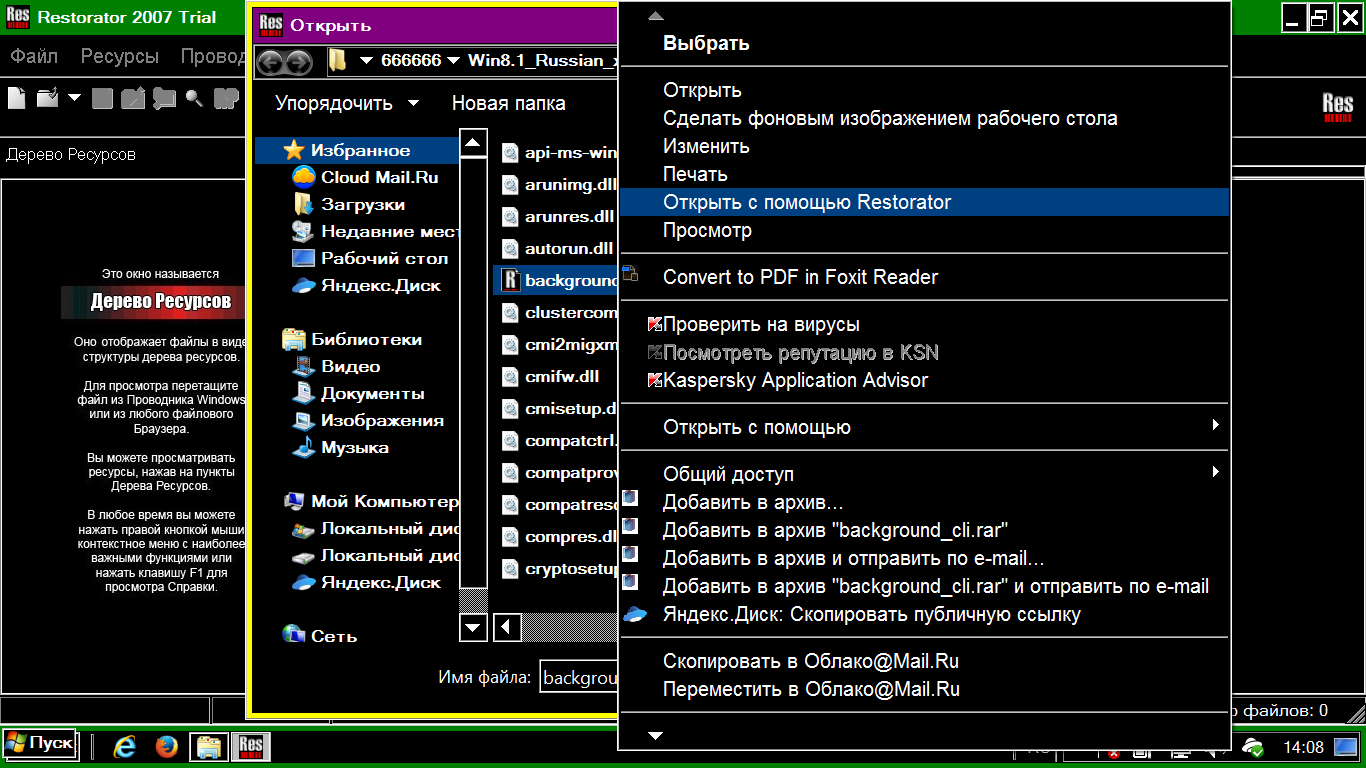Viewport: 1366px width, 768px height.
Task: Click the navigation pane scroll down arrow
Action: (x=473, y=627)
